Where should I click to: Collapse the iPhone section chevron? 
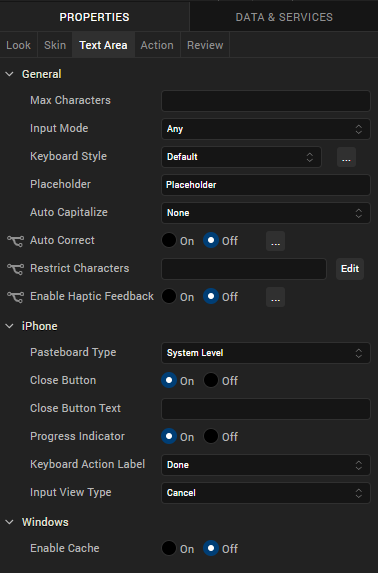[x=10, y=326]
